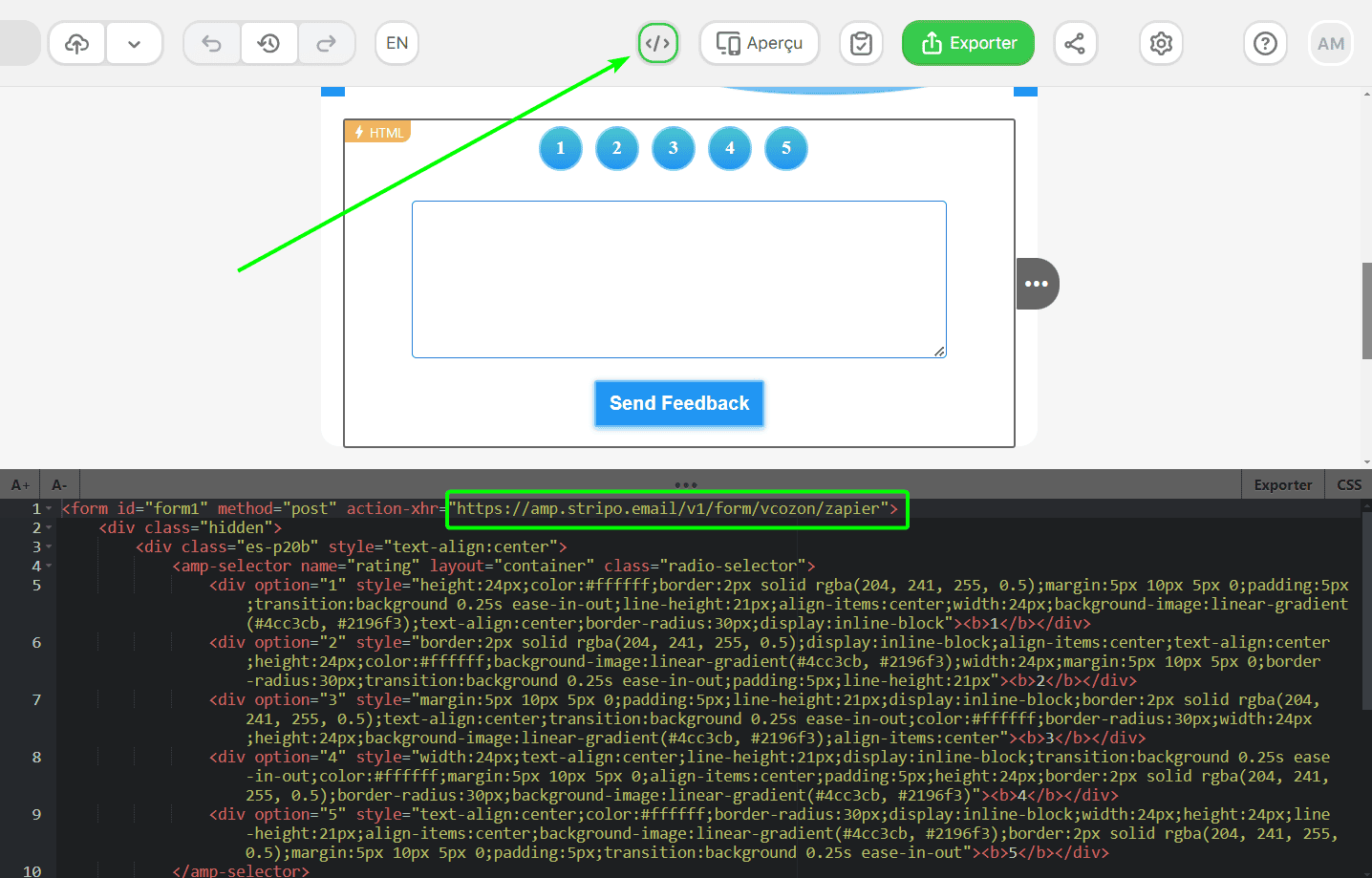Collapse code line 2 fold arrow

coord(49,527)
